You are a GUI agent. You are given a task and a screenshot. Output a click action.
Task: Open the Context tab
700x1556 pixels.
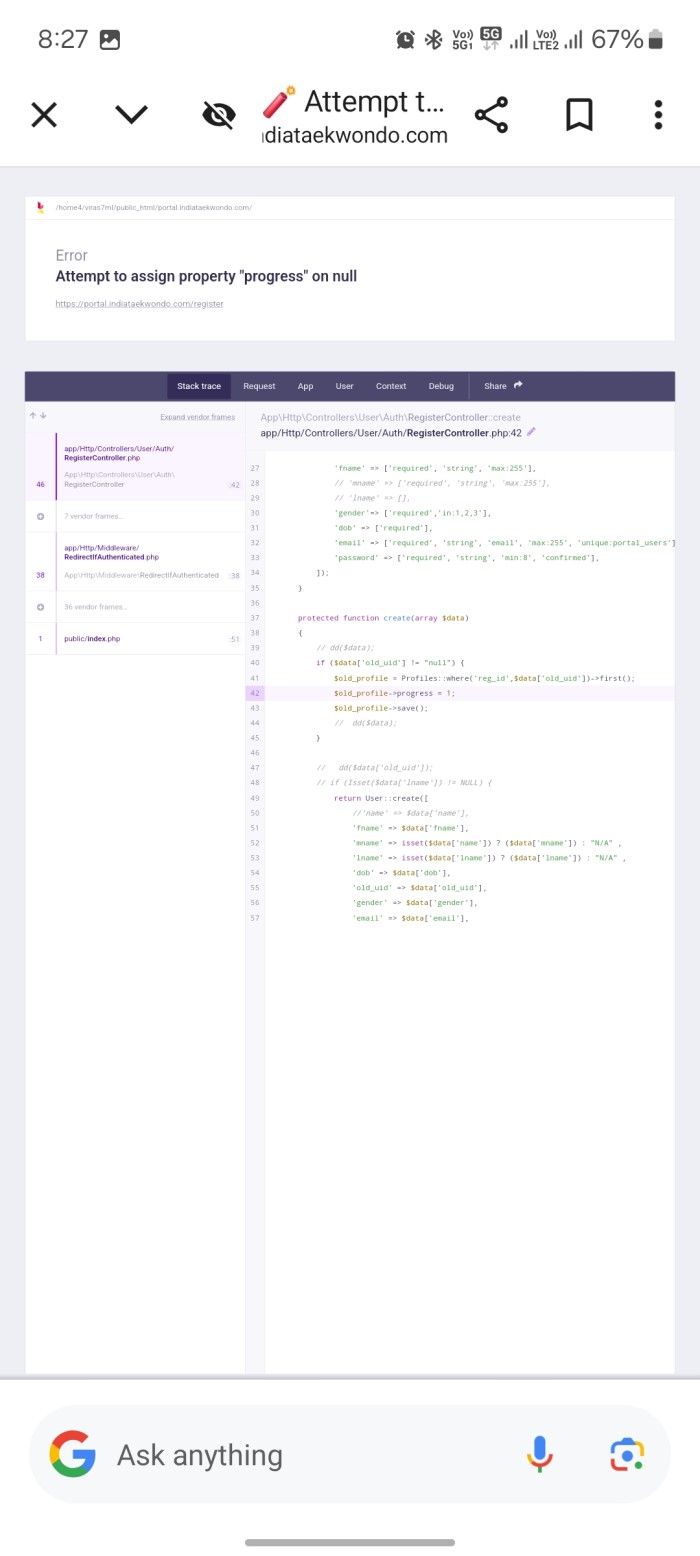point(391,386)
